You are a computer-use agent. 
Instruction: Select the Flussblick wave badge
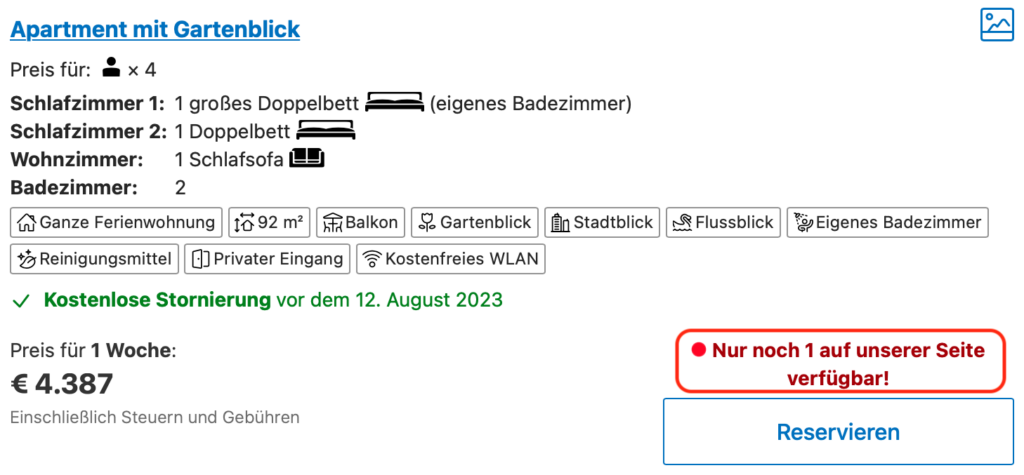point(724,222)
